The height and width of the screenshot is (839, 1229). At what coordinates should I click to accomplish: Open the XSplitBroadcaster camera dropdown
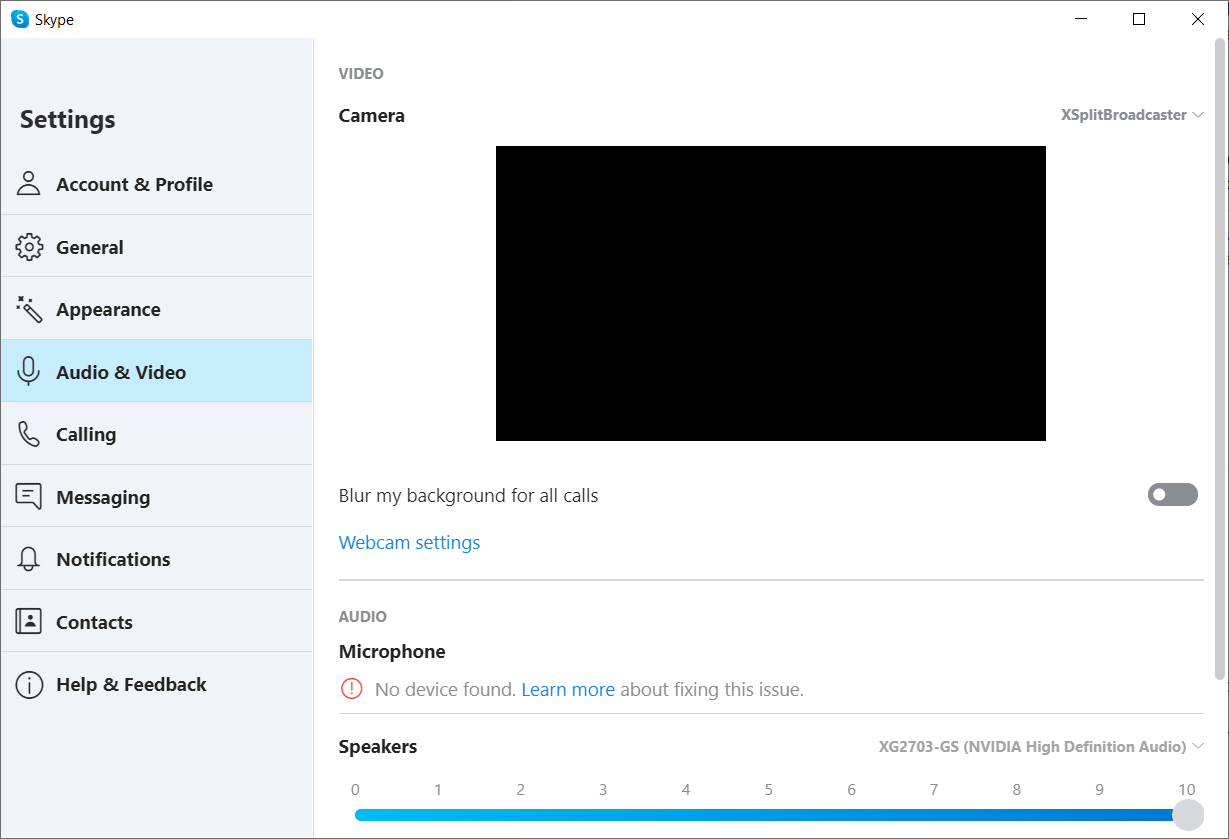pos(1132,115)
